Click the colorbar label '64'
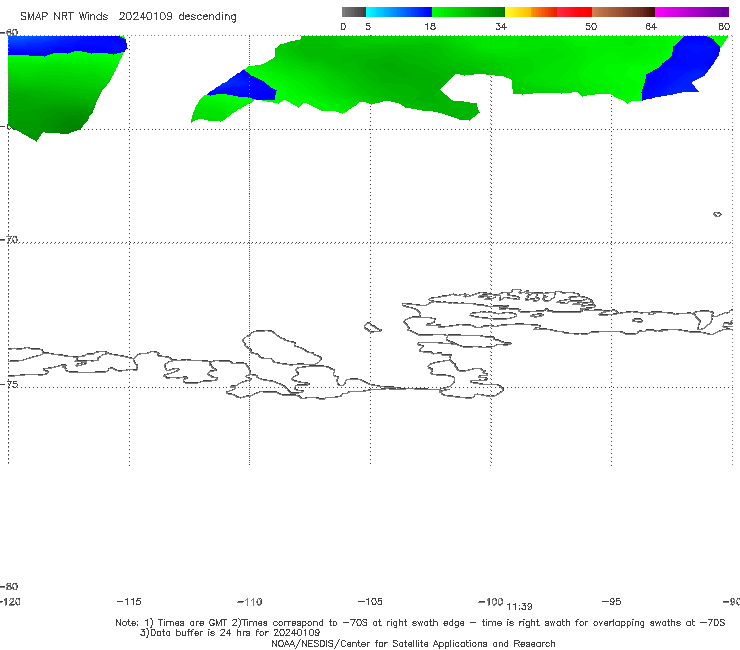This screenshot has width=740, height=650. (651, 26)
